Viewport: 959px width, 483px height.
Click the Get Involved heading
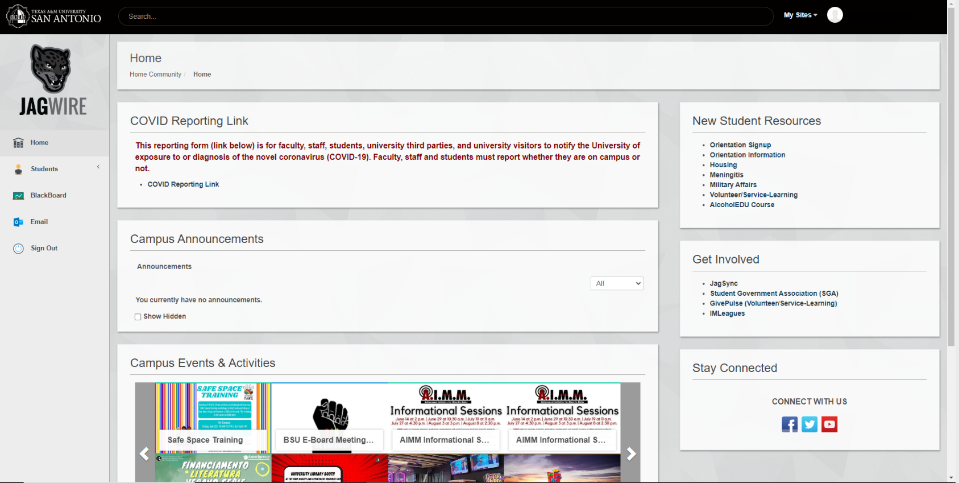click(x=725, y=259)
